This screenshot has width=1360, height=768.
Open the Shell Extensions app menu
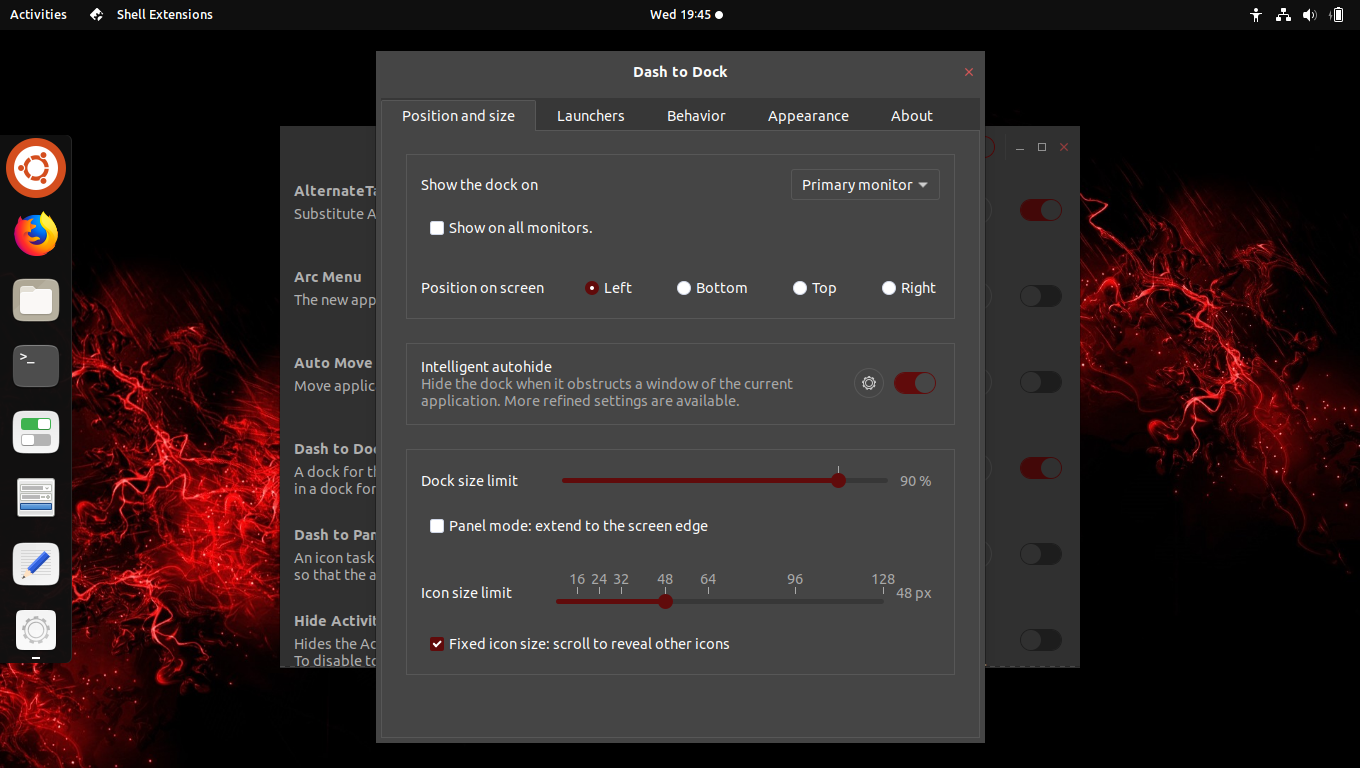pyautogui.click(x=151, y=15)
